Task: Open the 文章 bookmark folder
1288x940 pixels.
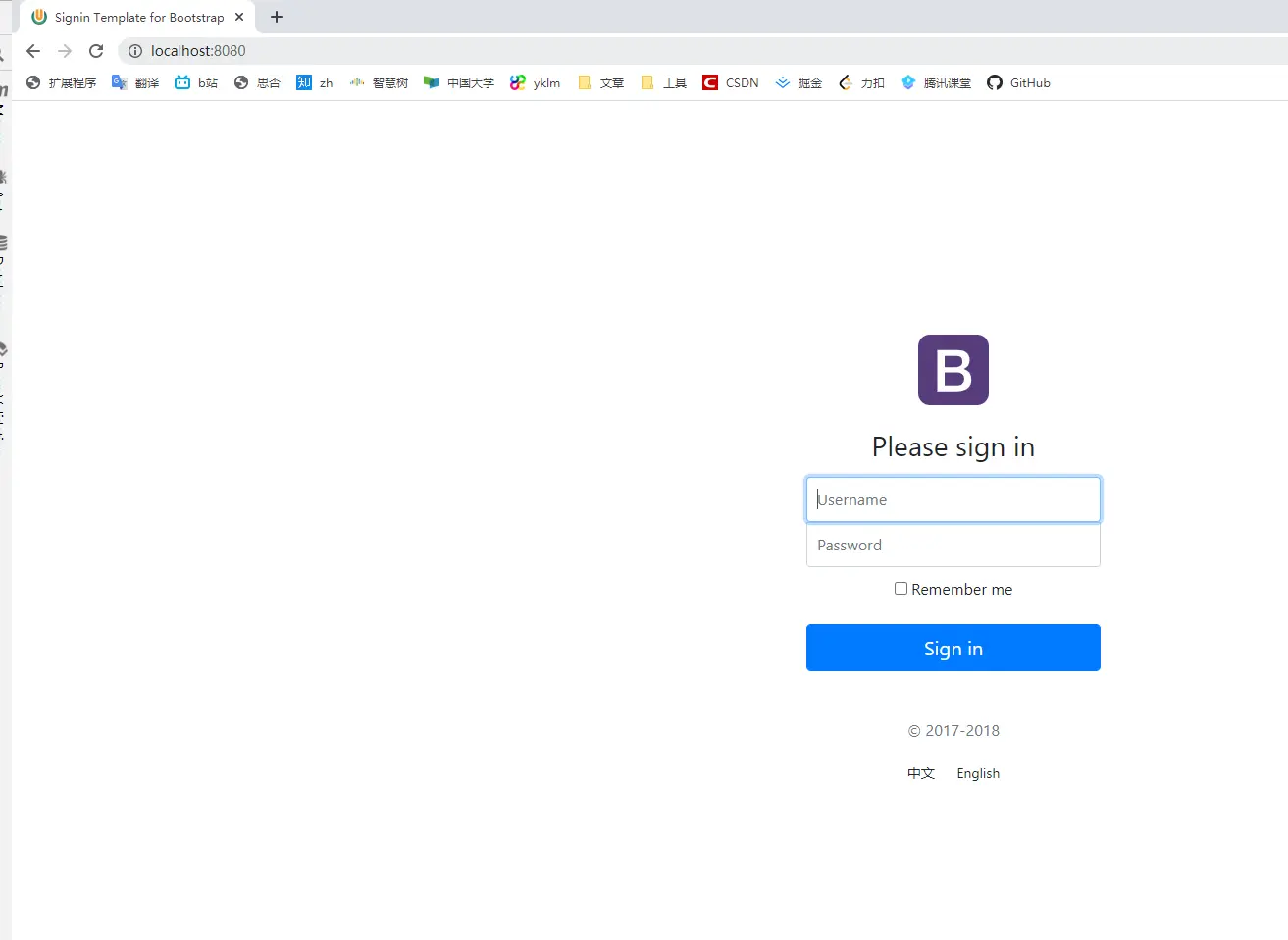Action: coord(601,82)
